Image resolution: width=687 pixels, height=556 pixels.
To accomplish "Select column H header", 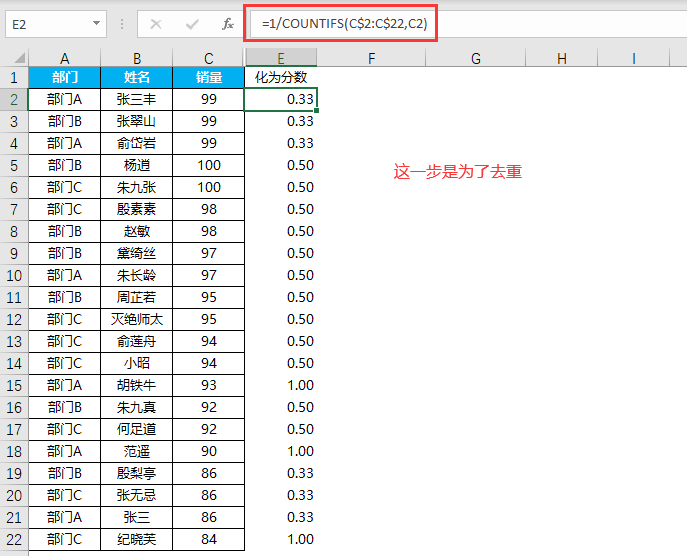I will point(562,58).
